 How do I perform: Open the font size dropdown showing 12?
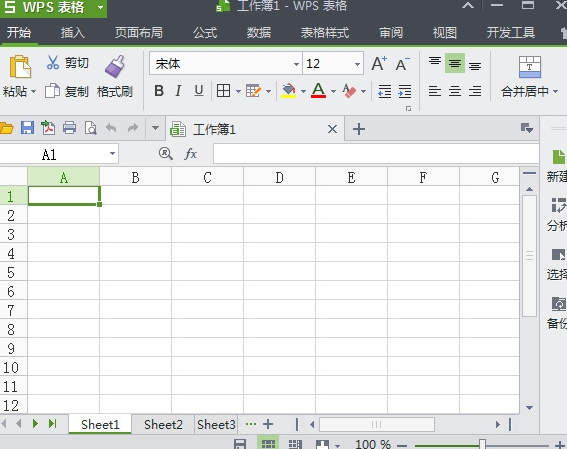click(357, 64)
